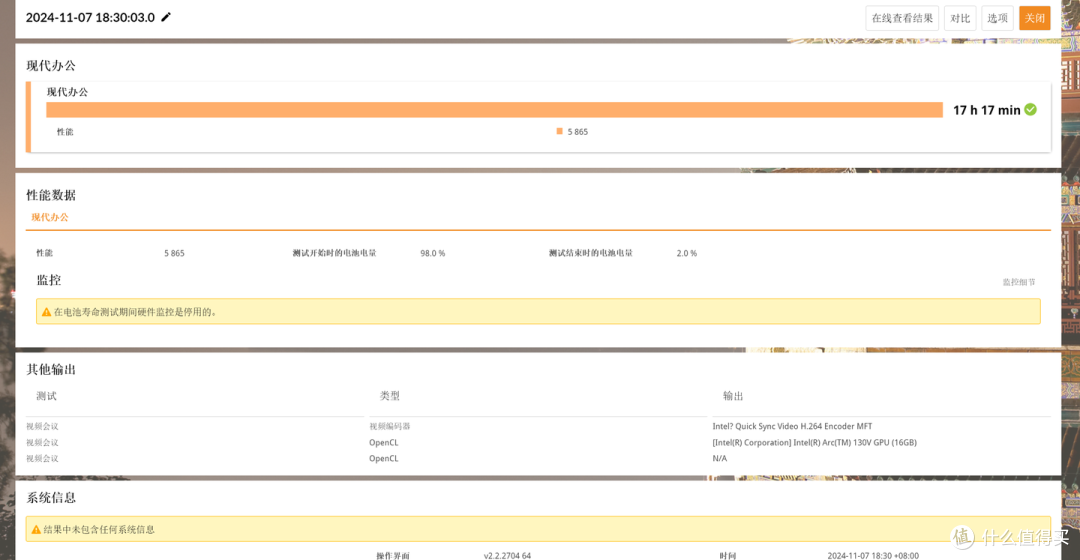Click the warning icon in system info notice
The height and width of the screenshot is (560, 1080).
(x=36, y=530)
